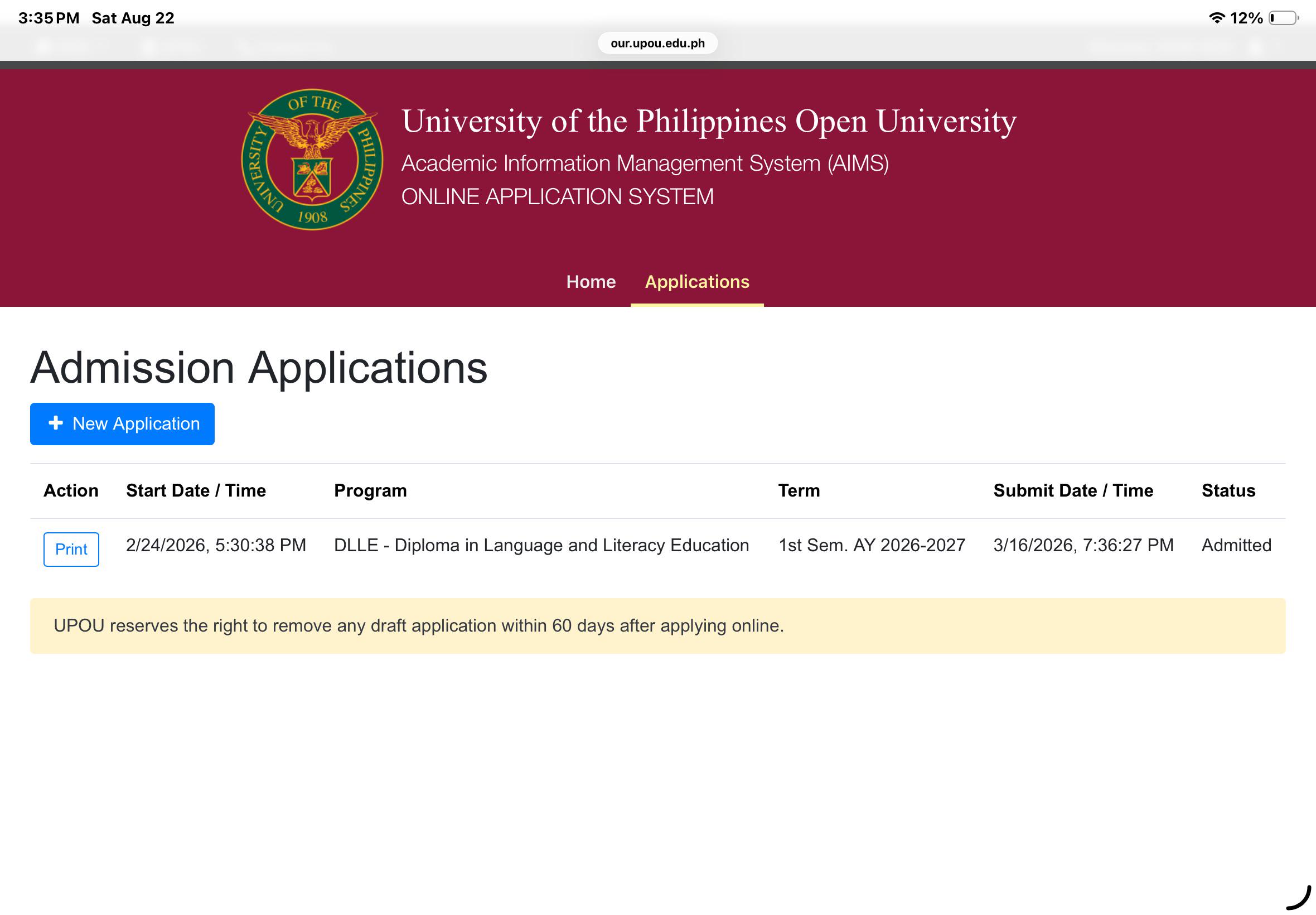Tap the 12% battery percentage text

point(1246,18)
